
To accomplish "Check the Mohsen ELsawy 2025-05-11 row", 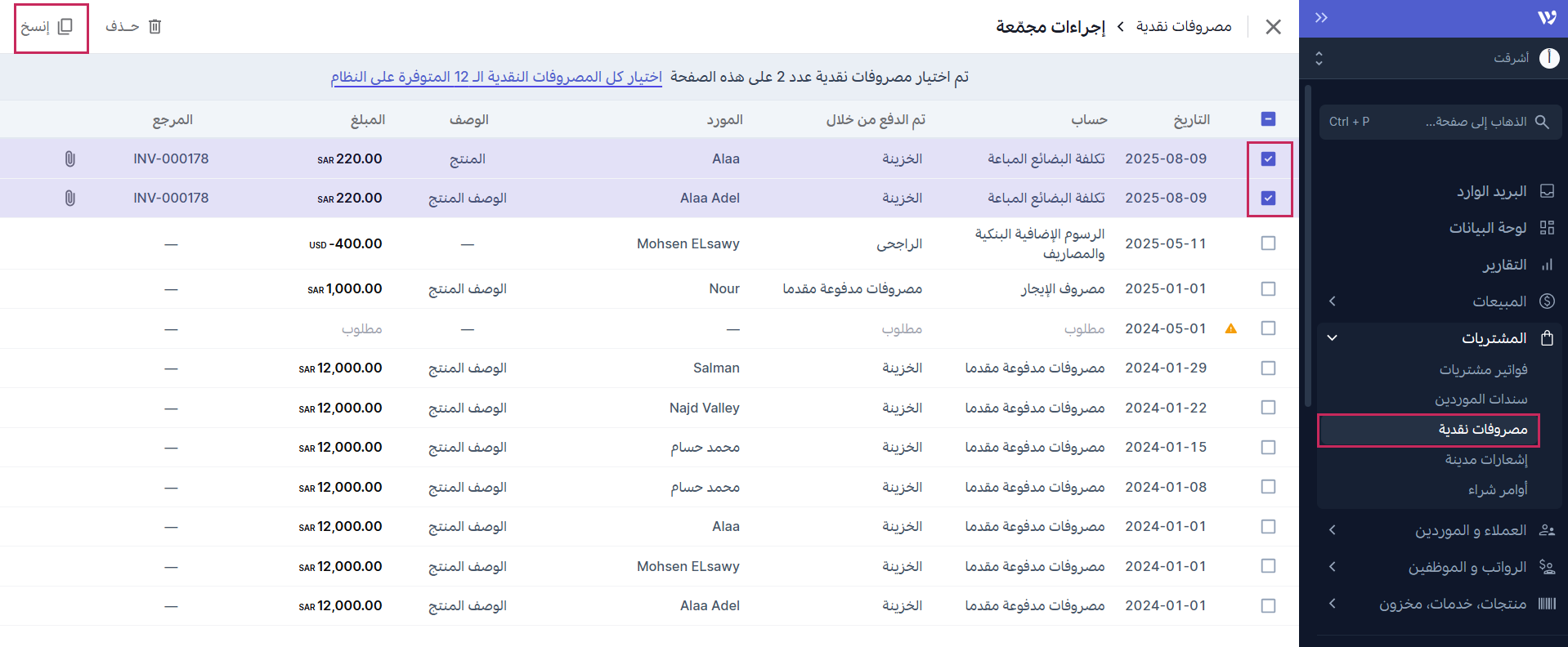I will point(1268,243).
